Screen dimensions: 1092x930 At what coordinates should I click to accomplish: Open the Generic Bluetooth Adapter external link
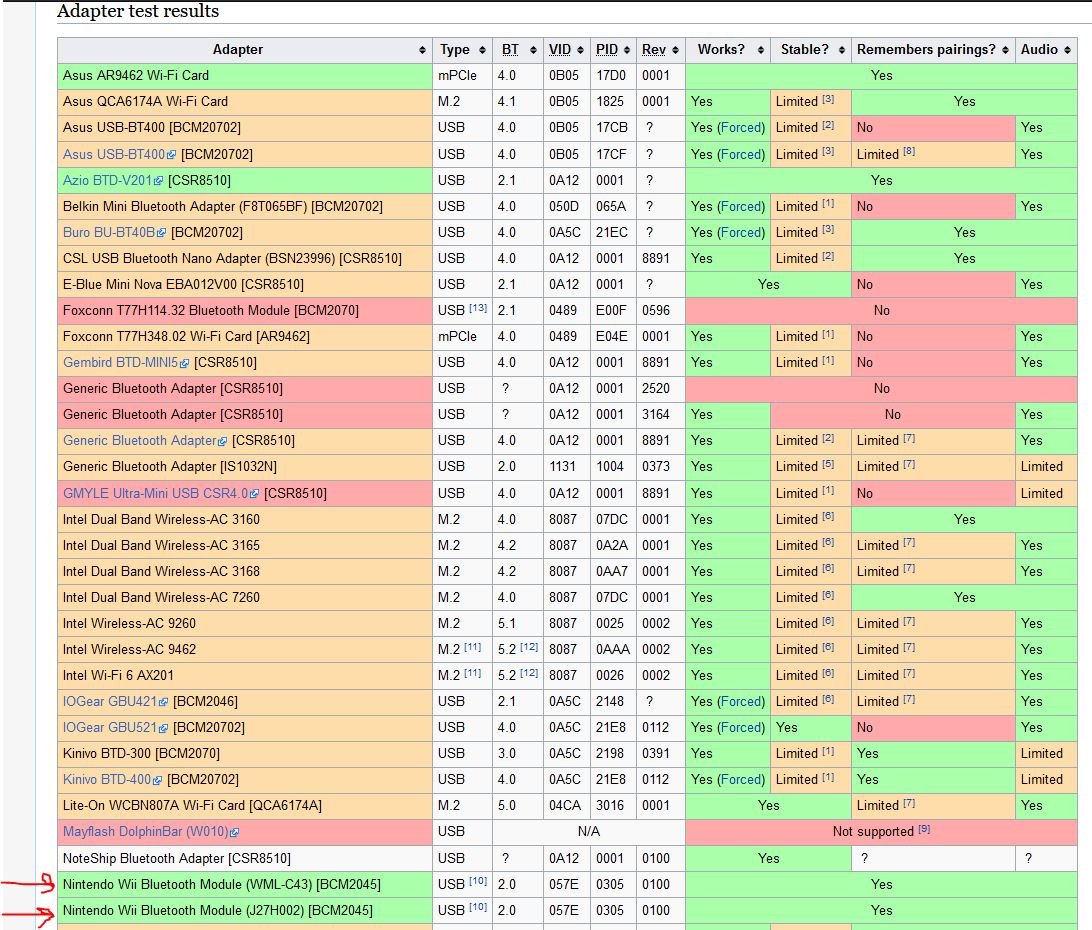click(x=145, y=440)
